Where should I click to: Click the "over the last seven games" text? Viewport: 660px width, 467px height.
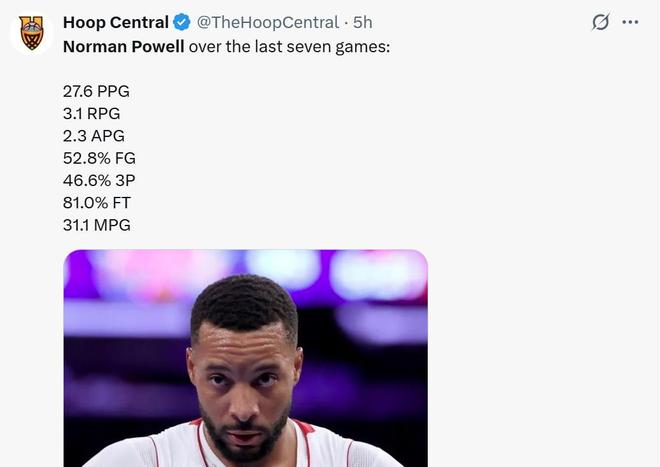(x=289, y=47)
